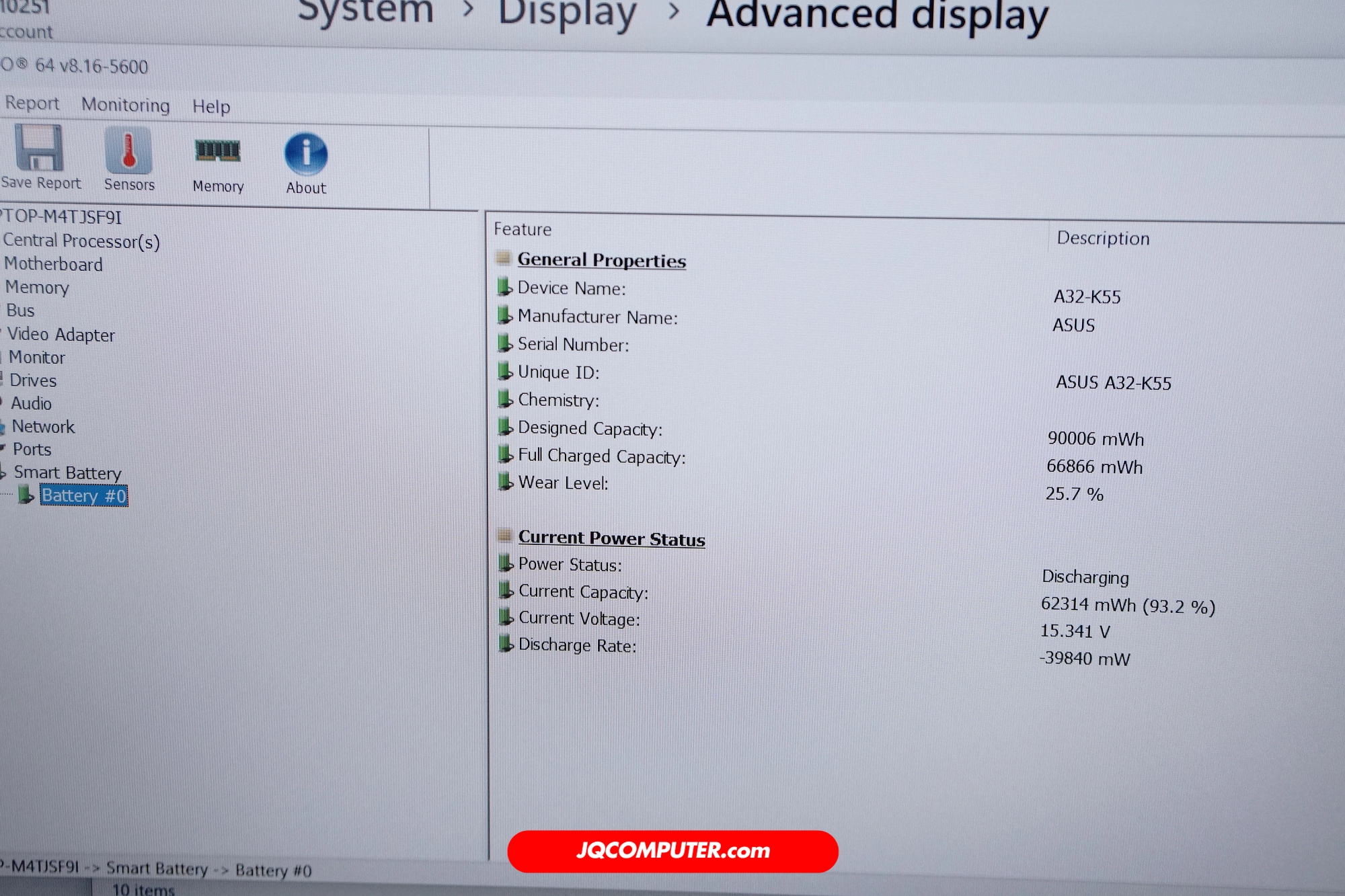Open the Report menu

(x=32, y=104)
